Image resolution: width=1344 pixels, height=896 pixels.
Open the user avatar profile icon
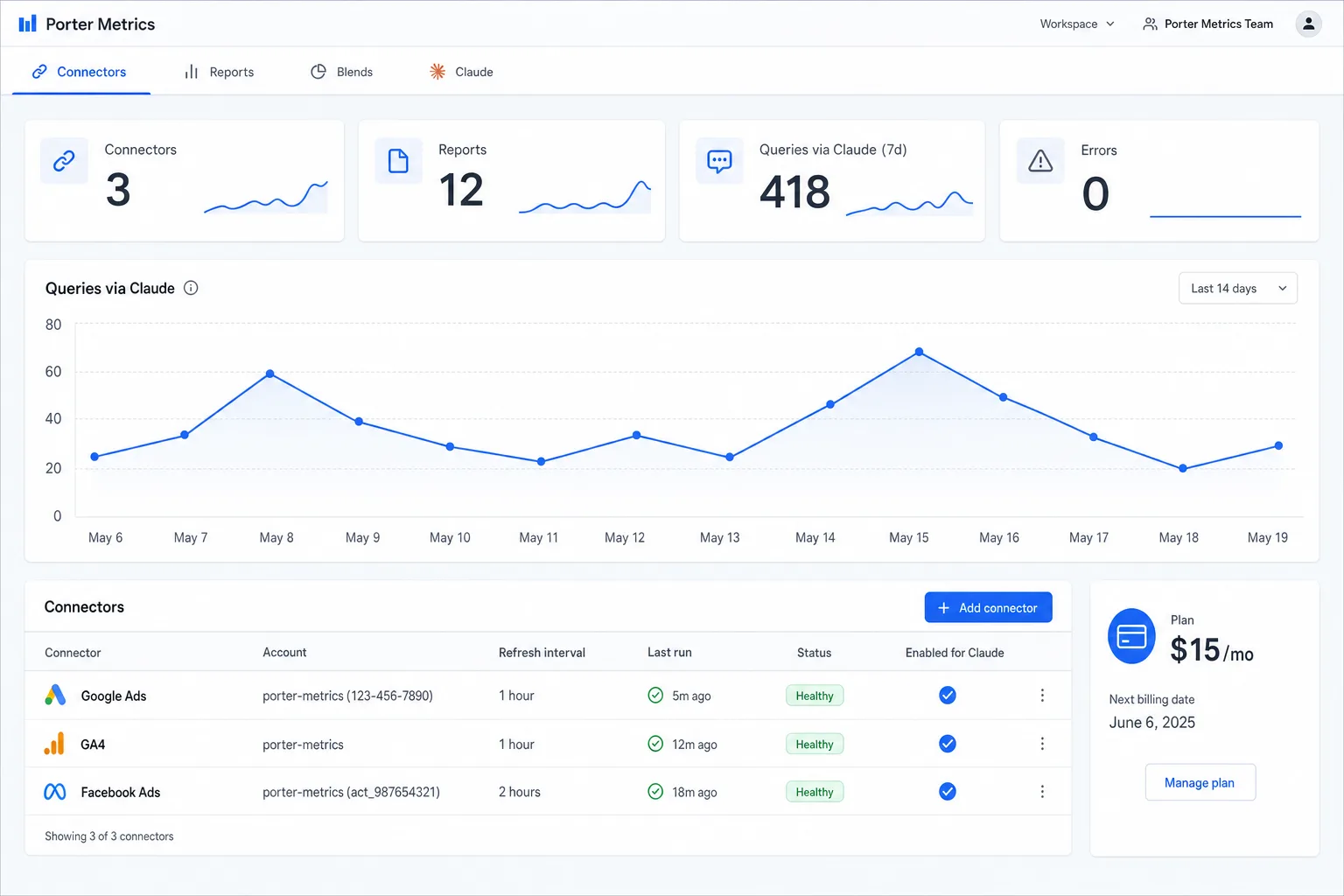coord(1308,24)
